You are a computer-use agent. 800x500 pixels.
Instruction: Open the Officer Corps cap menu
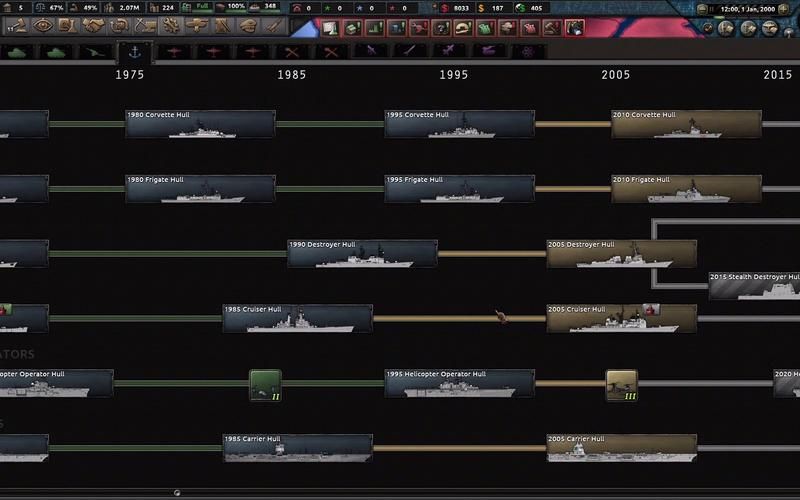248,26
